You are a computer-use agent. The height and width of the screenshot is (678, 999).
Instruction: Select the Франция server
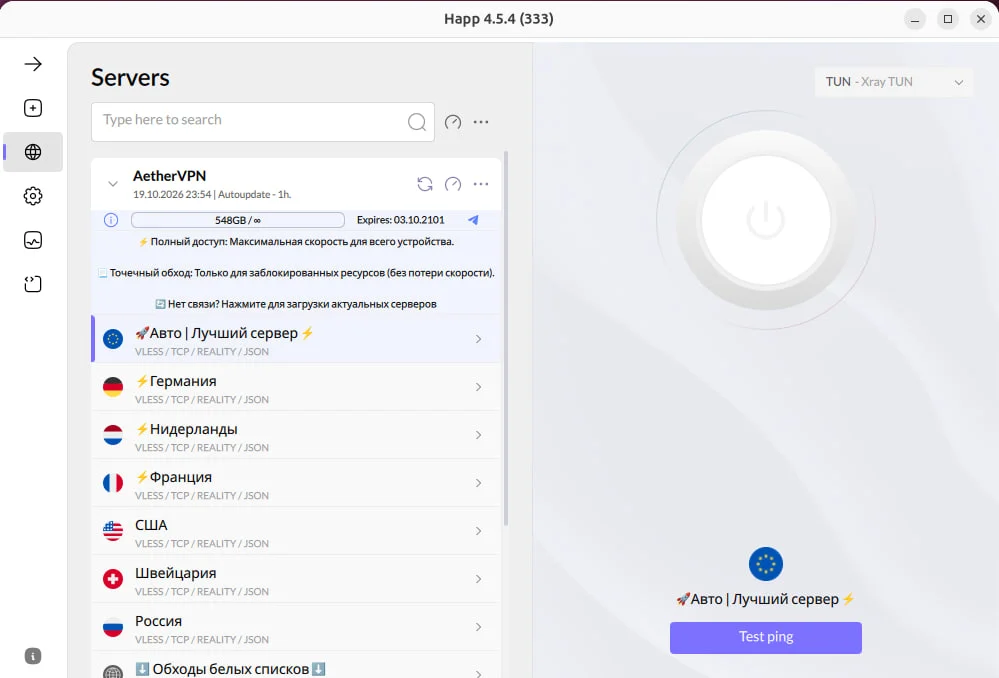pos(296,483)
